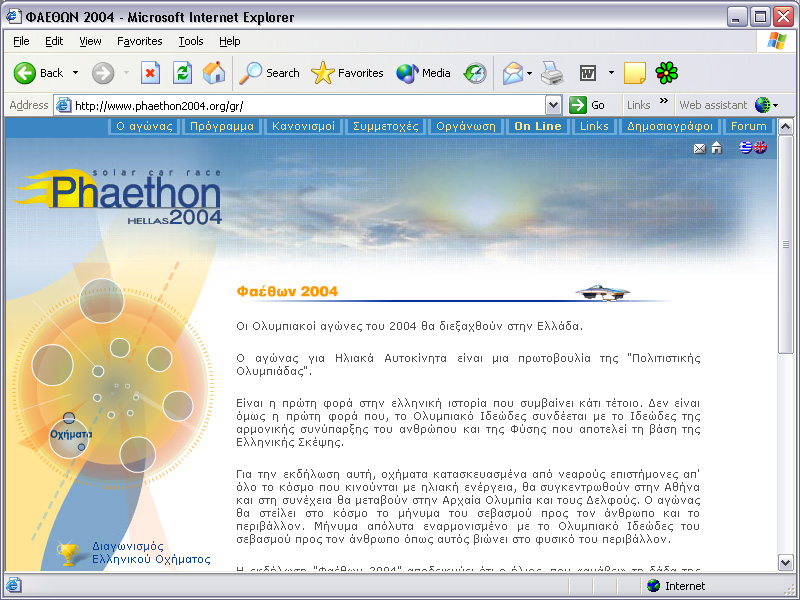The width and height of the screenshot is (800, 600).
Task: Open the Πρόγραμμα navigation link
Action: (222, 127)
